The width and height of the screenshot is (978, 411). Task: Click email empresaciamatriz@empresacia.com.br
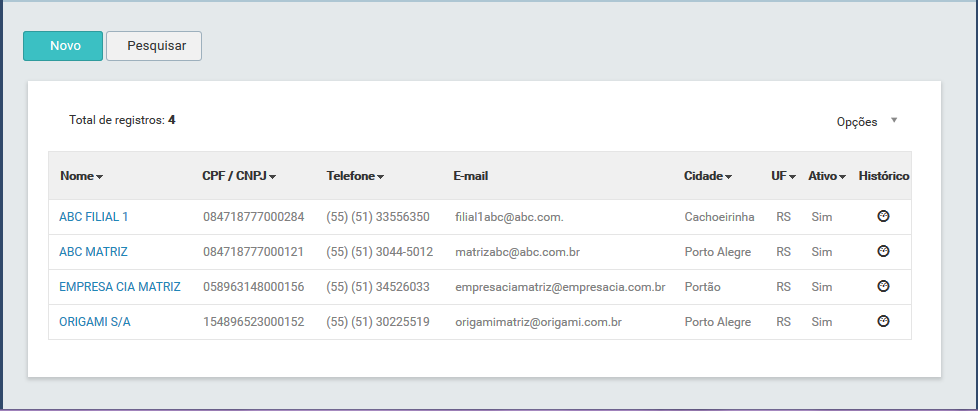pyautogui.click(x=560, y=287)
